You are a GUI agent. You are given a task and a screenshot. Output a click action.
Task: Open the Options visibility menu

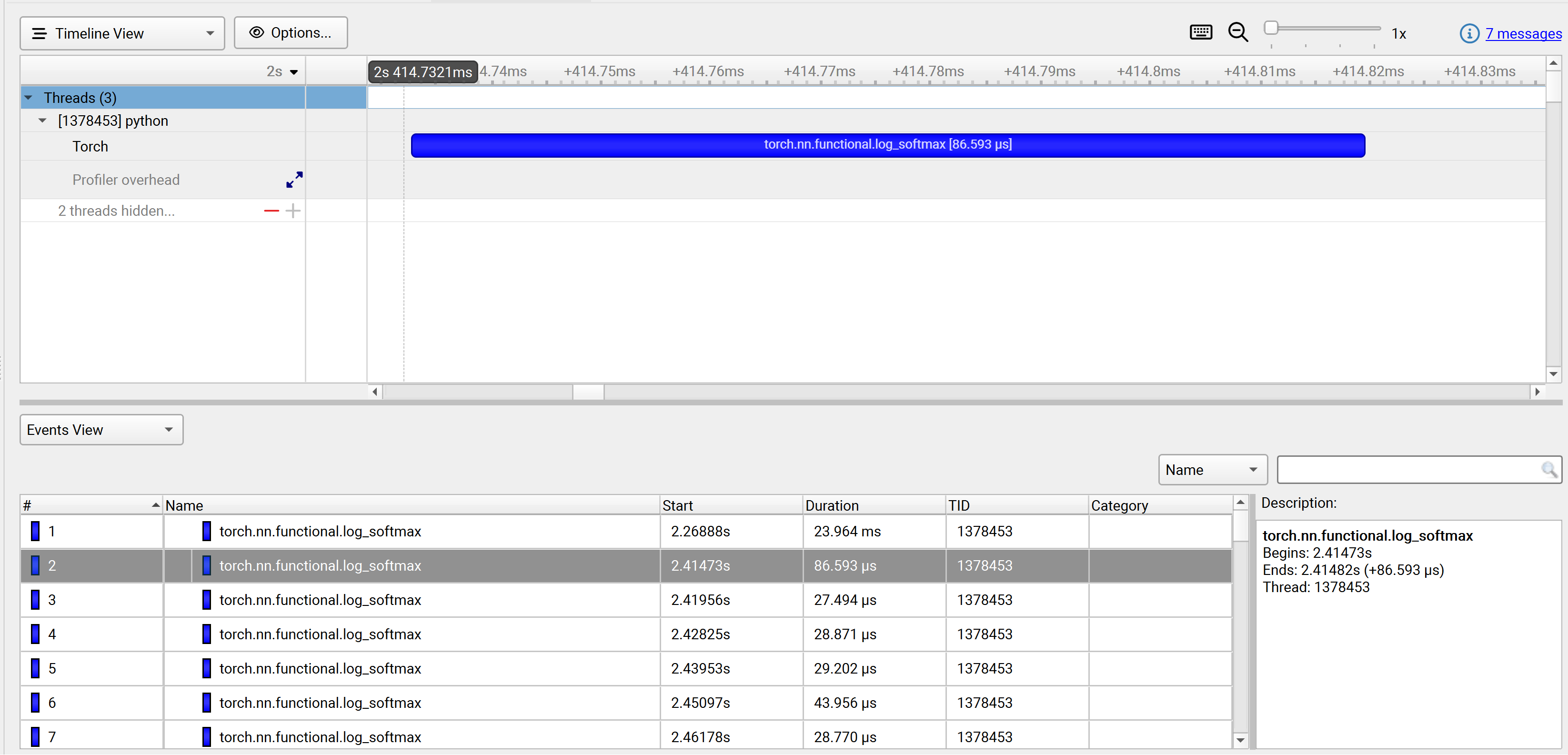(x=291, y=33)
